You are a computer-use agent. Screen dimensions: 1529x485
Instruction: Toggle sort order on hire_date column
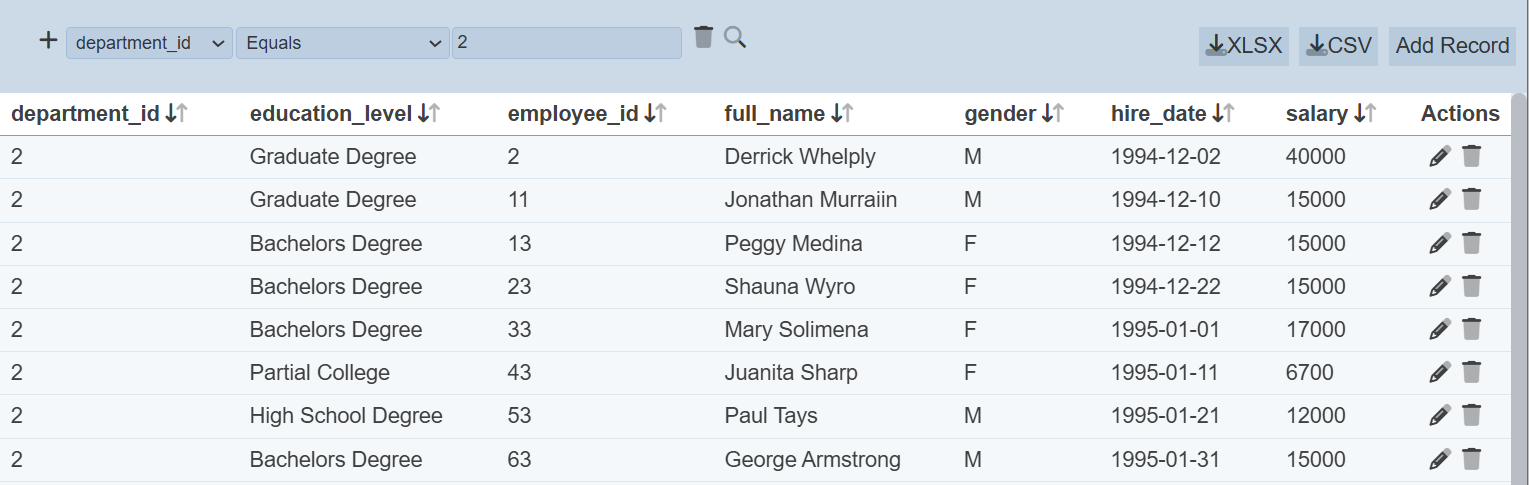tap(1223, 114)
